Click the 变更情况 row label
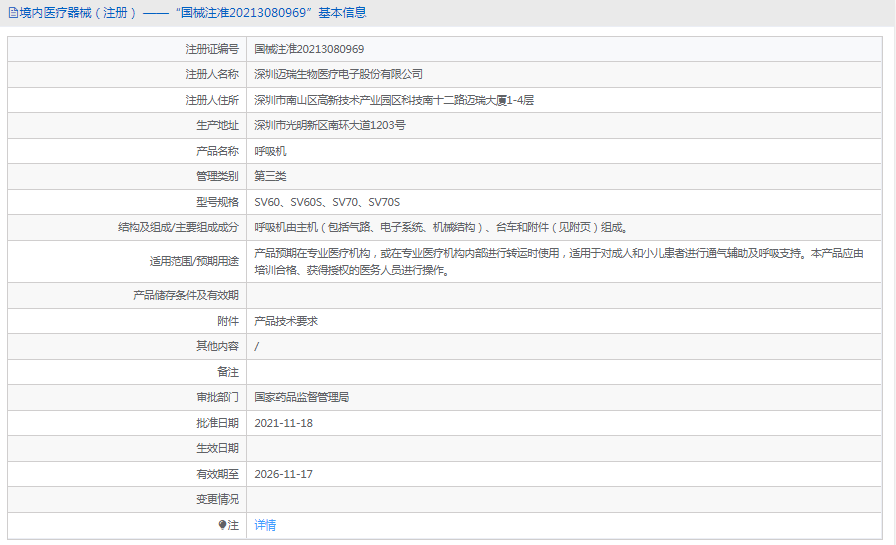This screenshot has width=896, height=545. 217,499
